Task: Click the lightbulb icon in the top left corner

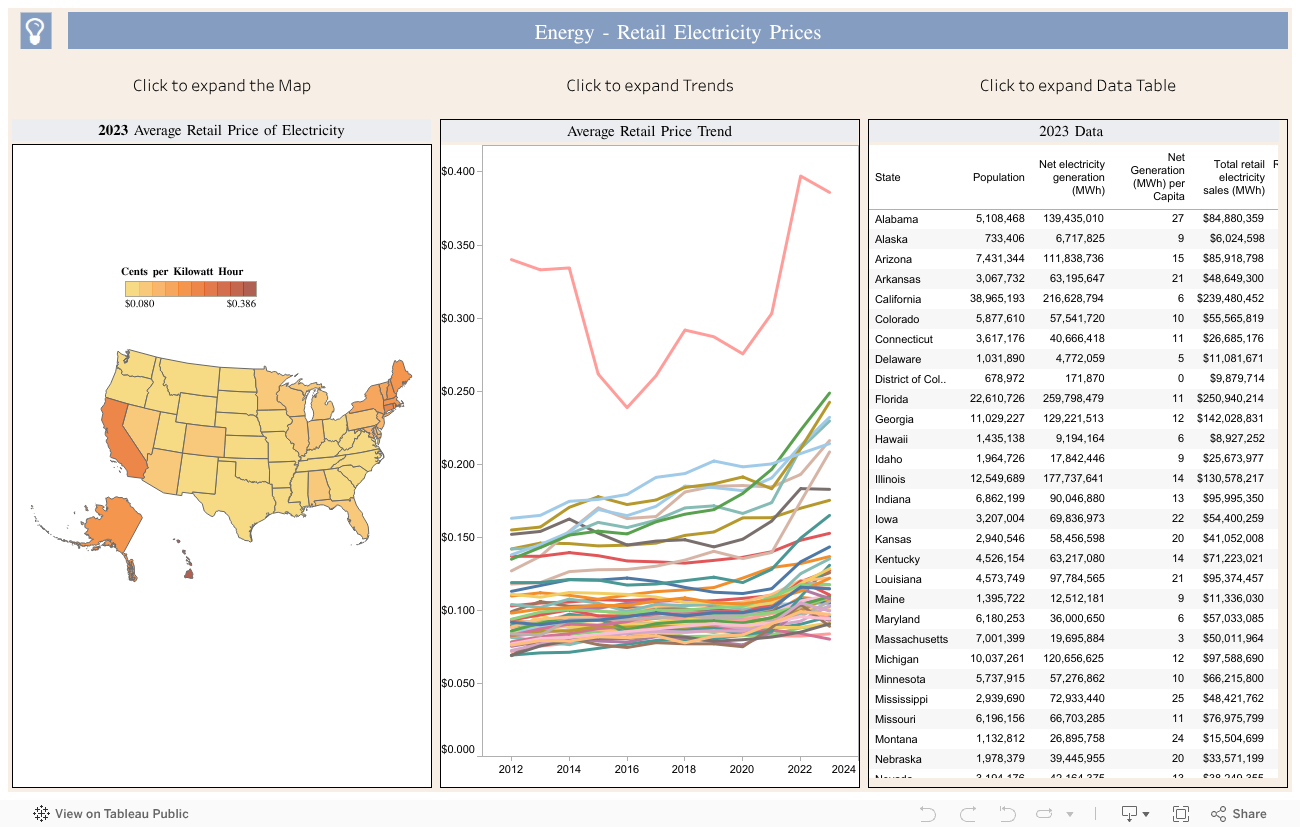Action: pyautogui.click(x=35, y=30)
